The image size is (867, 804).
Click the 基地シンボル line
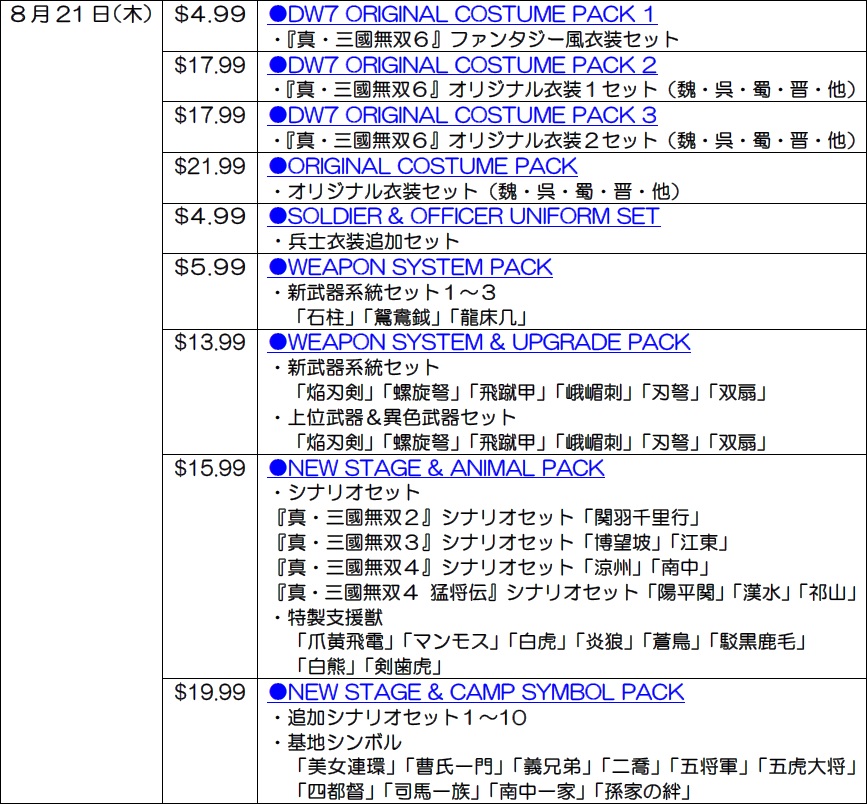pos(337,743)
